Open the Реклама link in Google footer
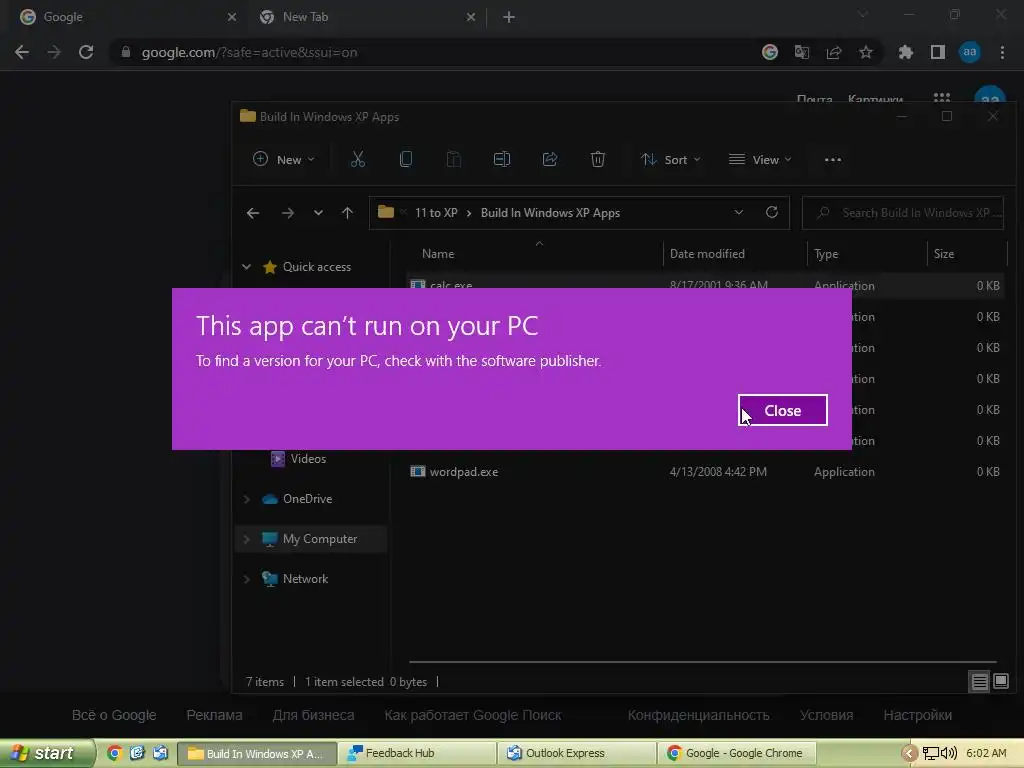Image resolution: width=1024 pixels, height=768 pixels. coord(214,715)
